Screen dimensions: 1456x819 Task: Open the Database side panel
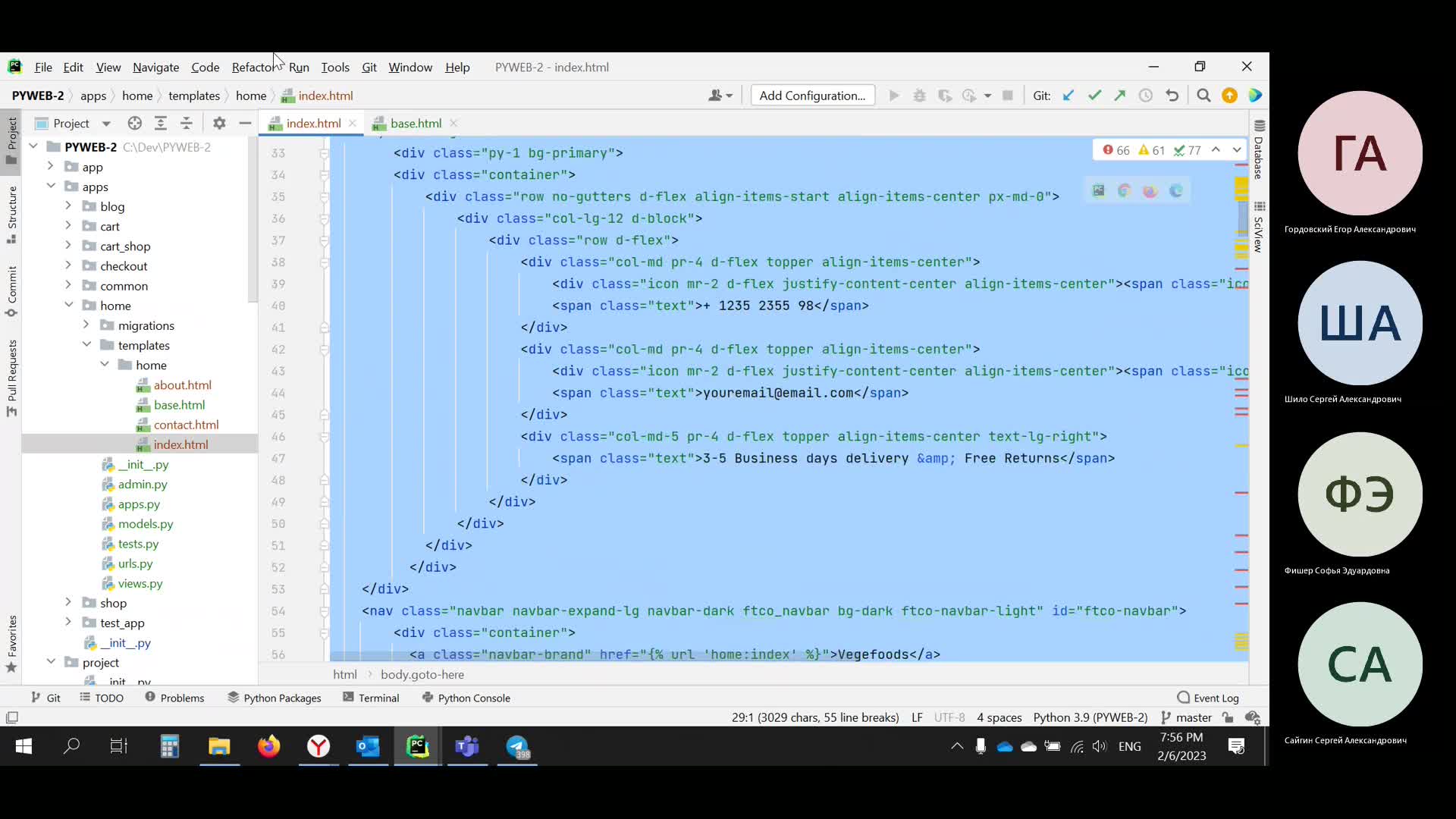click(1259, 149)
